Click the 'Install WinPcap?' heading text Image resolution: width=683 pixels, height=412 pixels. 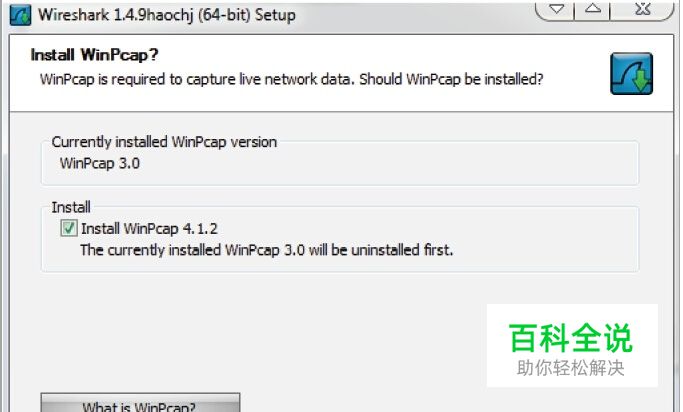(x=95, y=55)
